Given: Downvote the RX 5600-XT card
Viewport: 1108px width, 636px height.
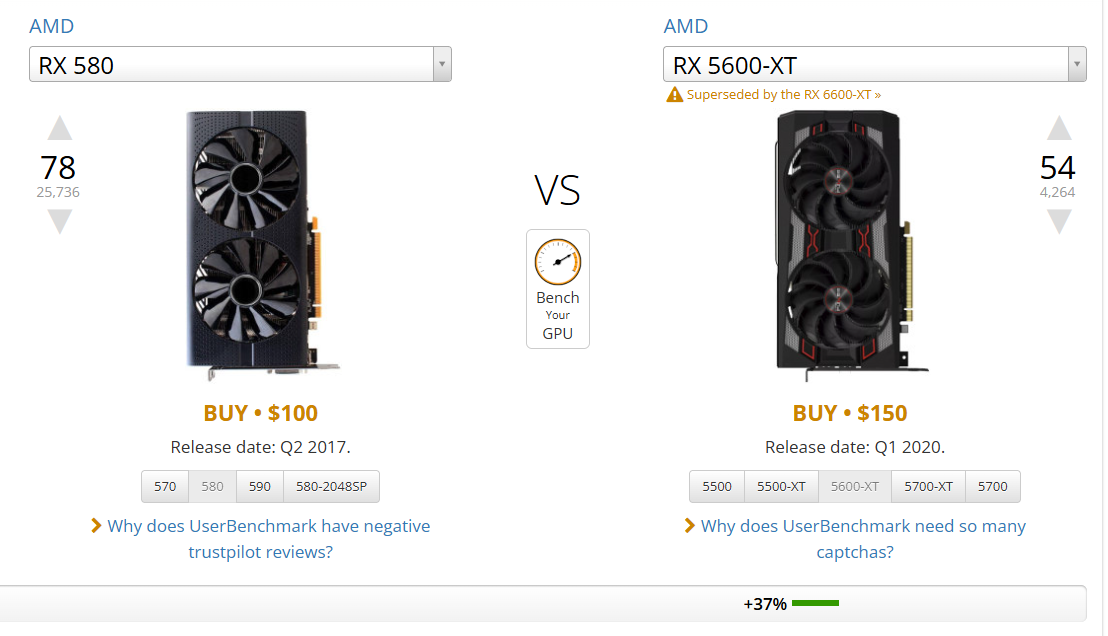Looking at the screenshot, I should (x=1058, y=221).
